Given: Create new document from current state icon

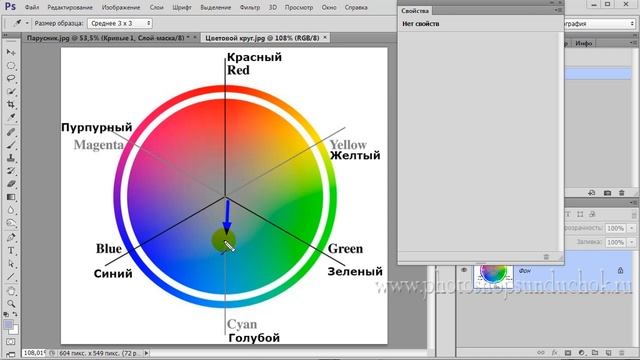Looking at the screenshot, I should click(x=592, y=193).
